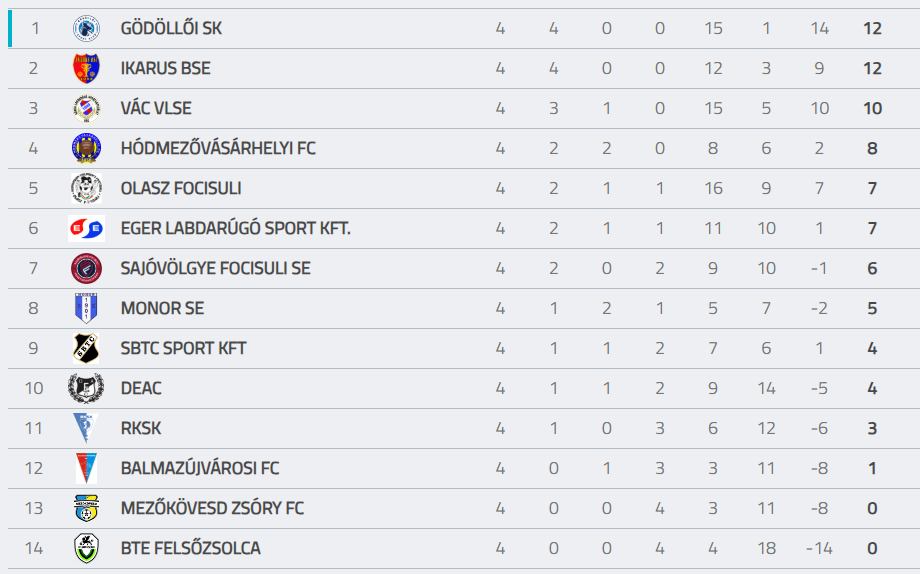This screenshot has width=920, height=574.
Task: Click the RKSK pennant logo
Action: (86, 428)
